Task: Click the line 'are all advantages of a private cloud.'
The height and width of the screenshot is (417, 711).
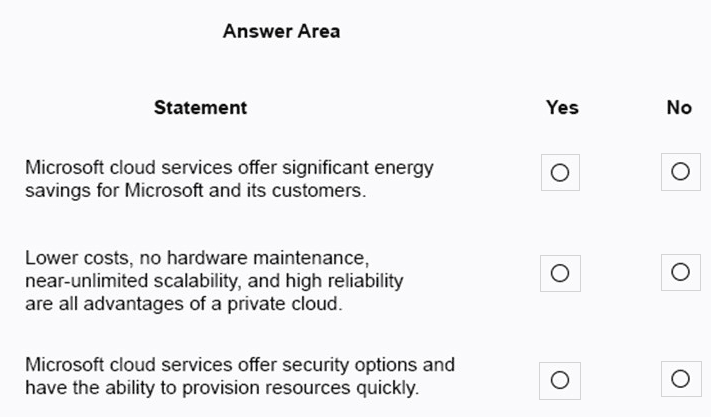Action: [x=184, y=303]
